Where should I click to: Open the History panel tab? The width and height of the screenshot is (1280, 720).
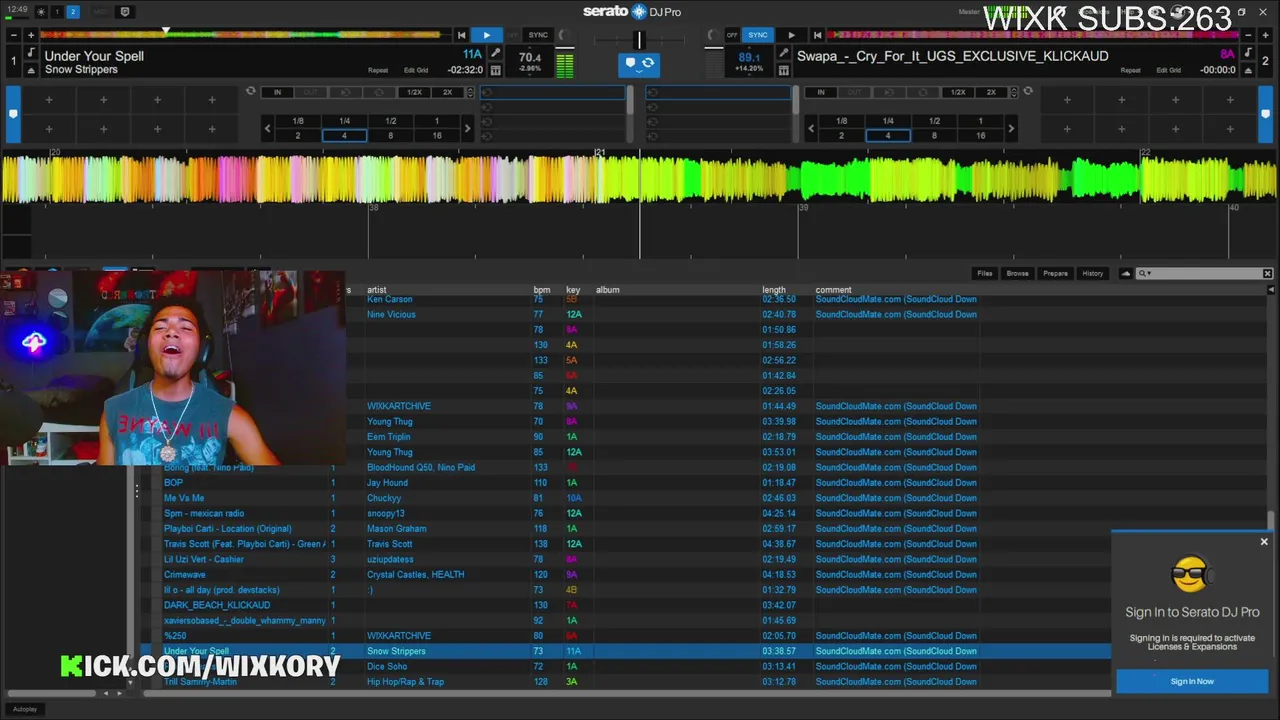[x=1092, y=273]
